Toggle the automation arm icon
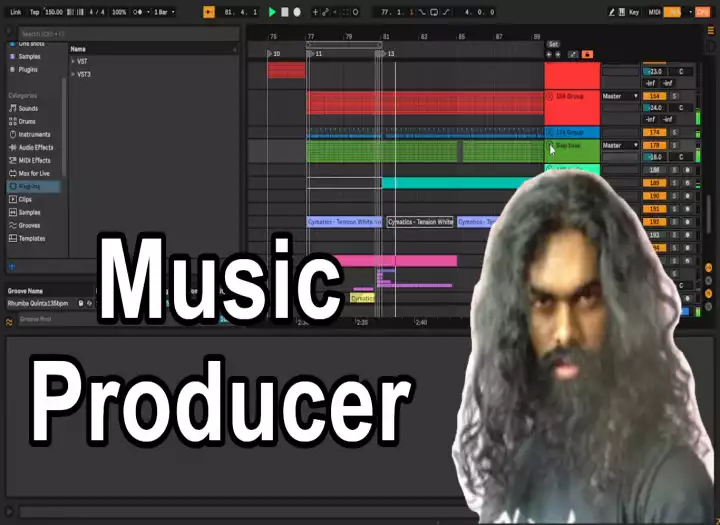 [x=325, y=12]
